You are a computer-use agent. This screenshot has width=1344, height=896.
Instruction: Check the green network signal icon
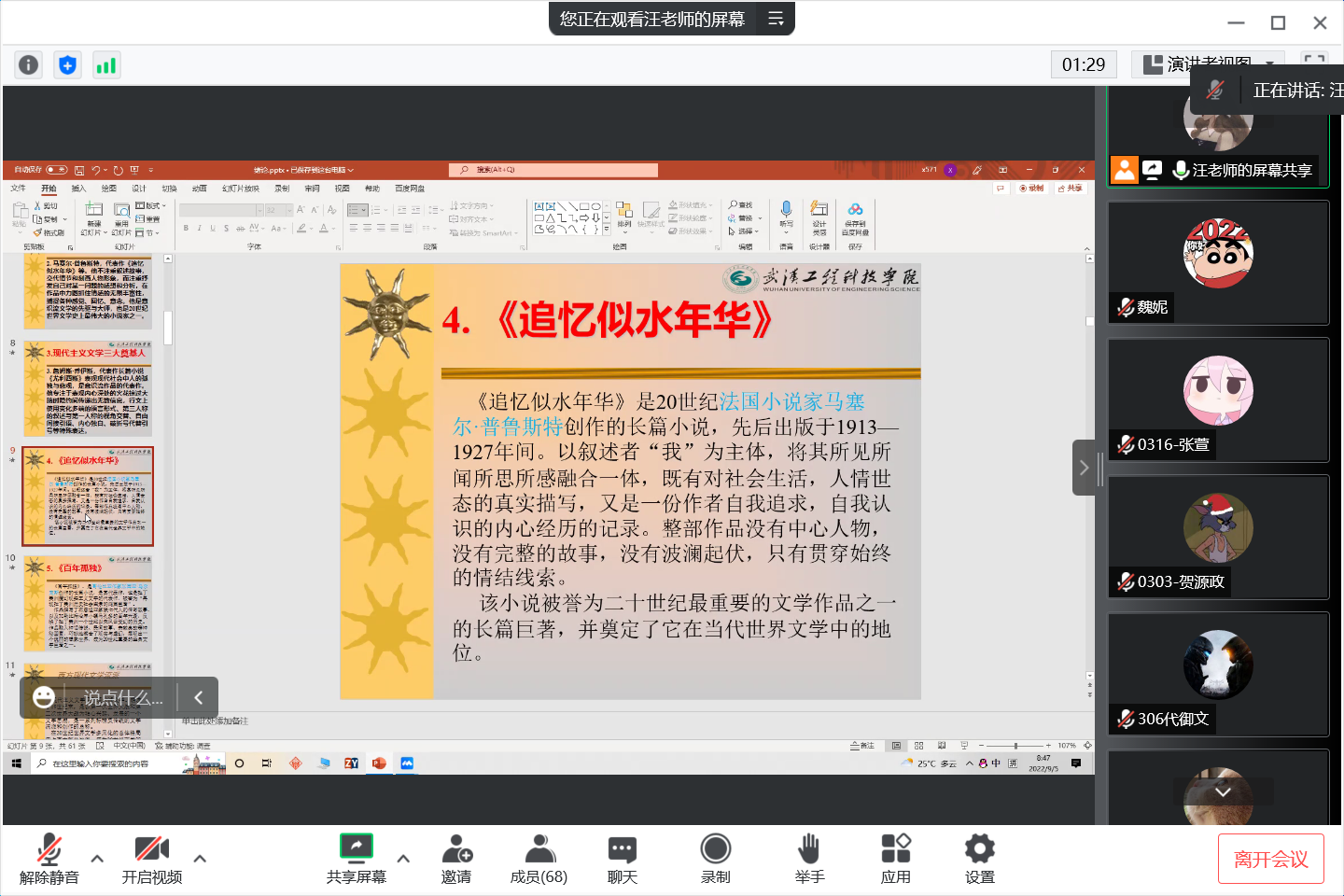point(106,64)
